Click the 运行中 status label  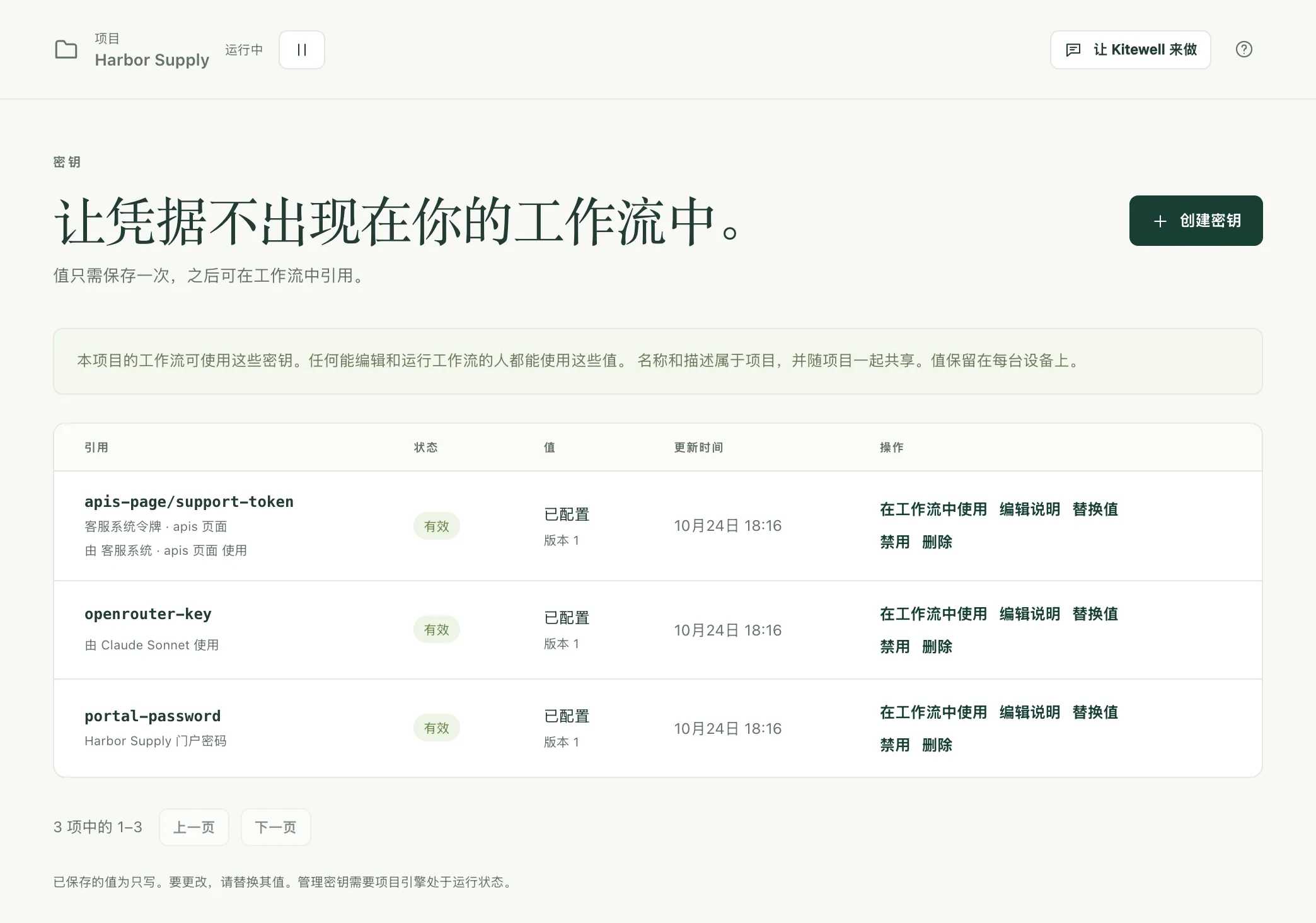244,50
